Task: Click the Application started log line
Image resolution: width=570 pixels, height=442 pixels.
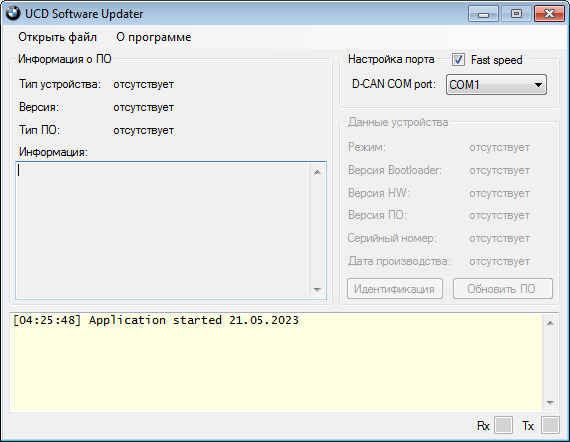Action: tap(156, 320)
